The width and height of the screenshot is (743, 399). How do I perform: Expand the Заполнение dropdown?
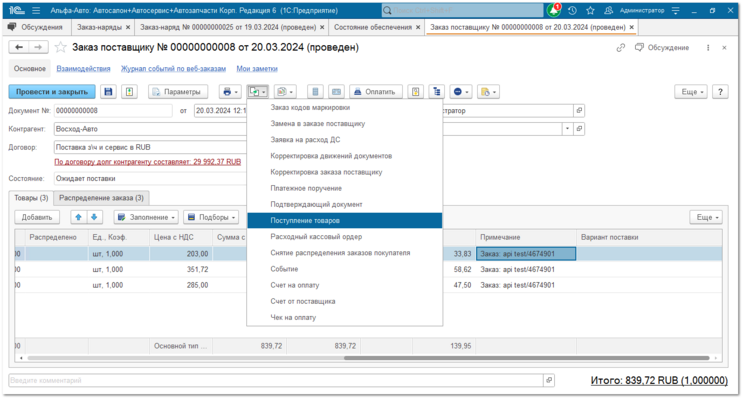pos(146,217)
